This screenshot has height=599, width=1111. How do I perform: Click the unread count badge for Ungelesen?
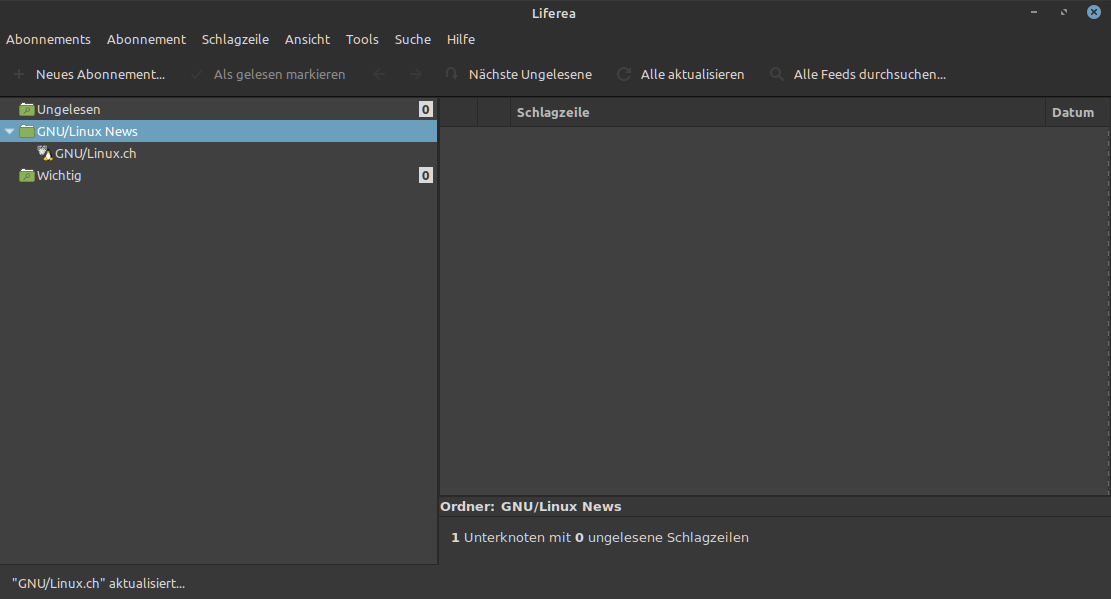pos(425,109)
